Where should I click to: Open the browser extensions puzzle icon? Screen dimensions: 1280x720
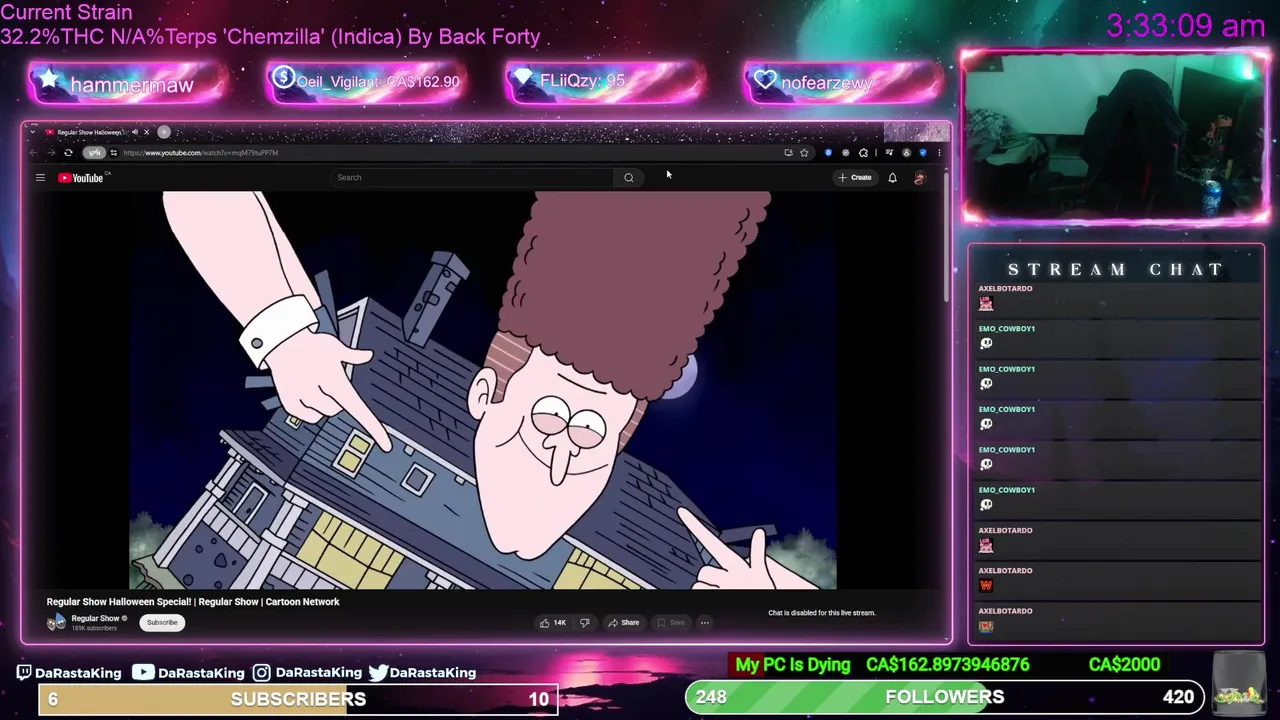tap(863, 153)
